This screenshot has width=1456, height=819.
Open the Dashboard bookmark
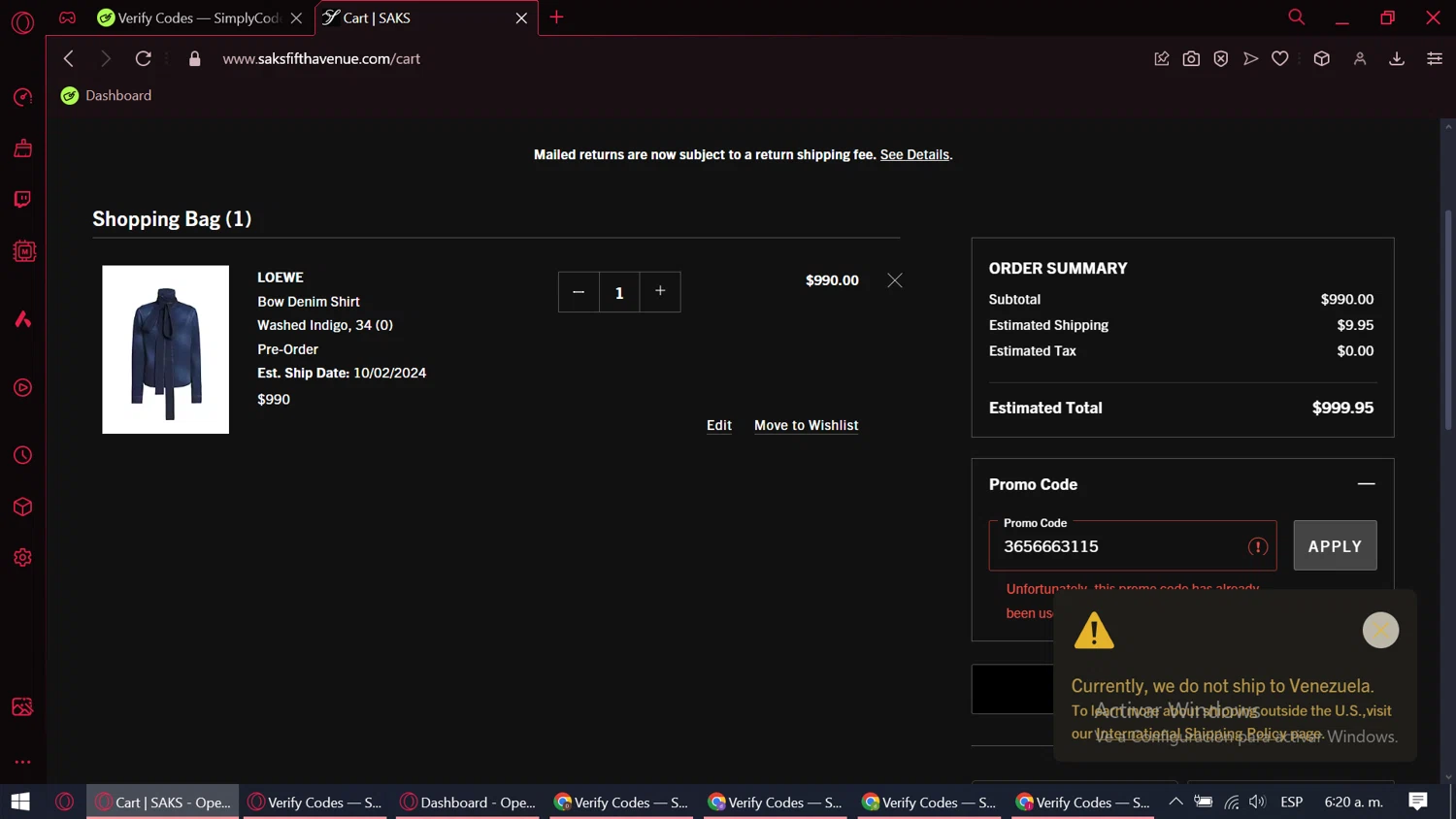pyautogui.click(x=106, y=95)
